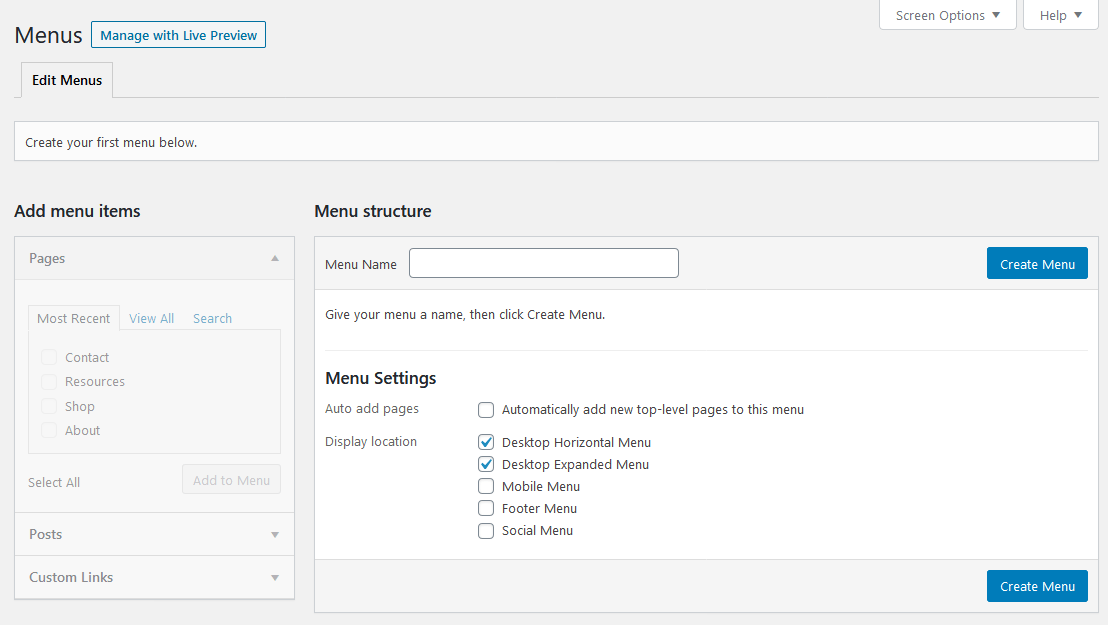Screen dimensions: 1108x625
Task: Switch to the Search tab
Action: (x=212, y=318)
